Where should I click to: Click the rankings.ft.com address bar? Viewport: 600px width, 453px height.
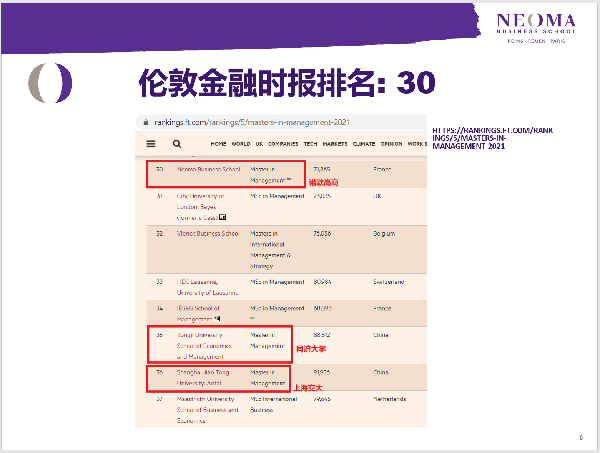coord(281,122)
